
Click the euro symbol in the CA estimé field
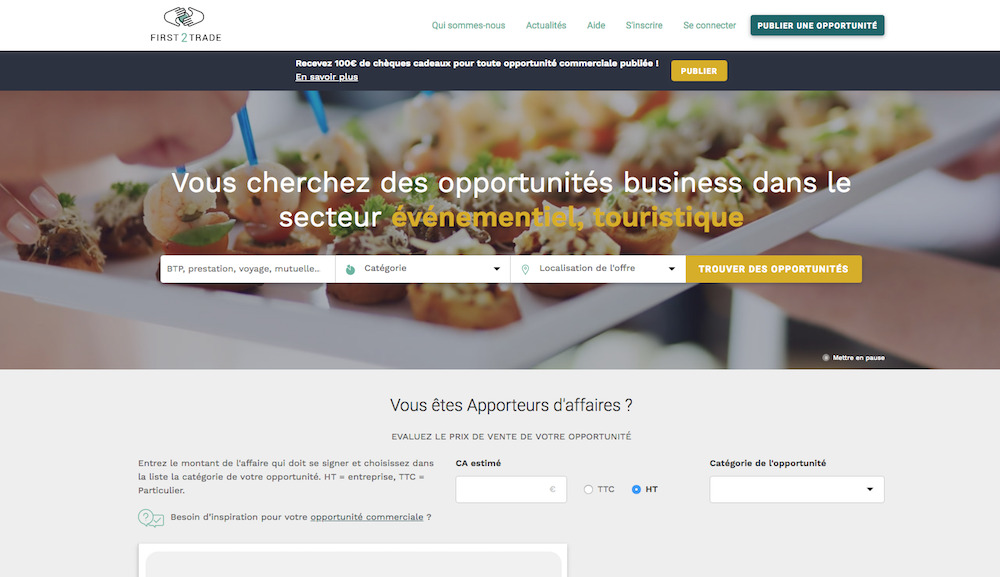552,489
